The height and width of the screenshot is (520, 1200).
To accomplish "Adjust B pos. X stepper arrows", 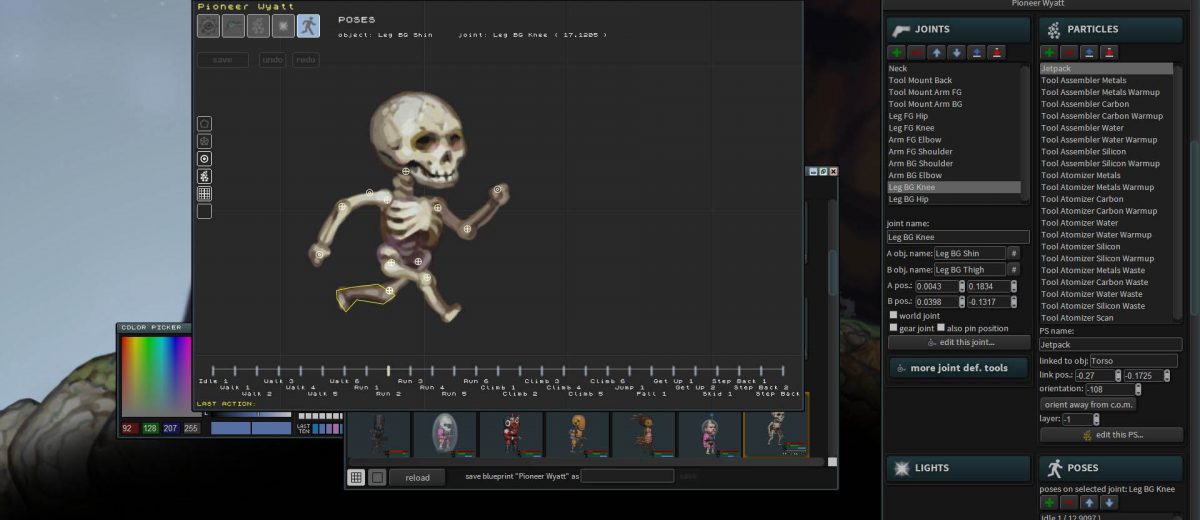I will tap(962, 302).
